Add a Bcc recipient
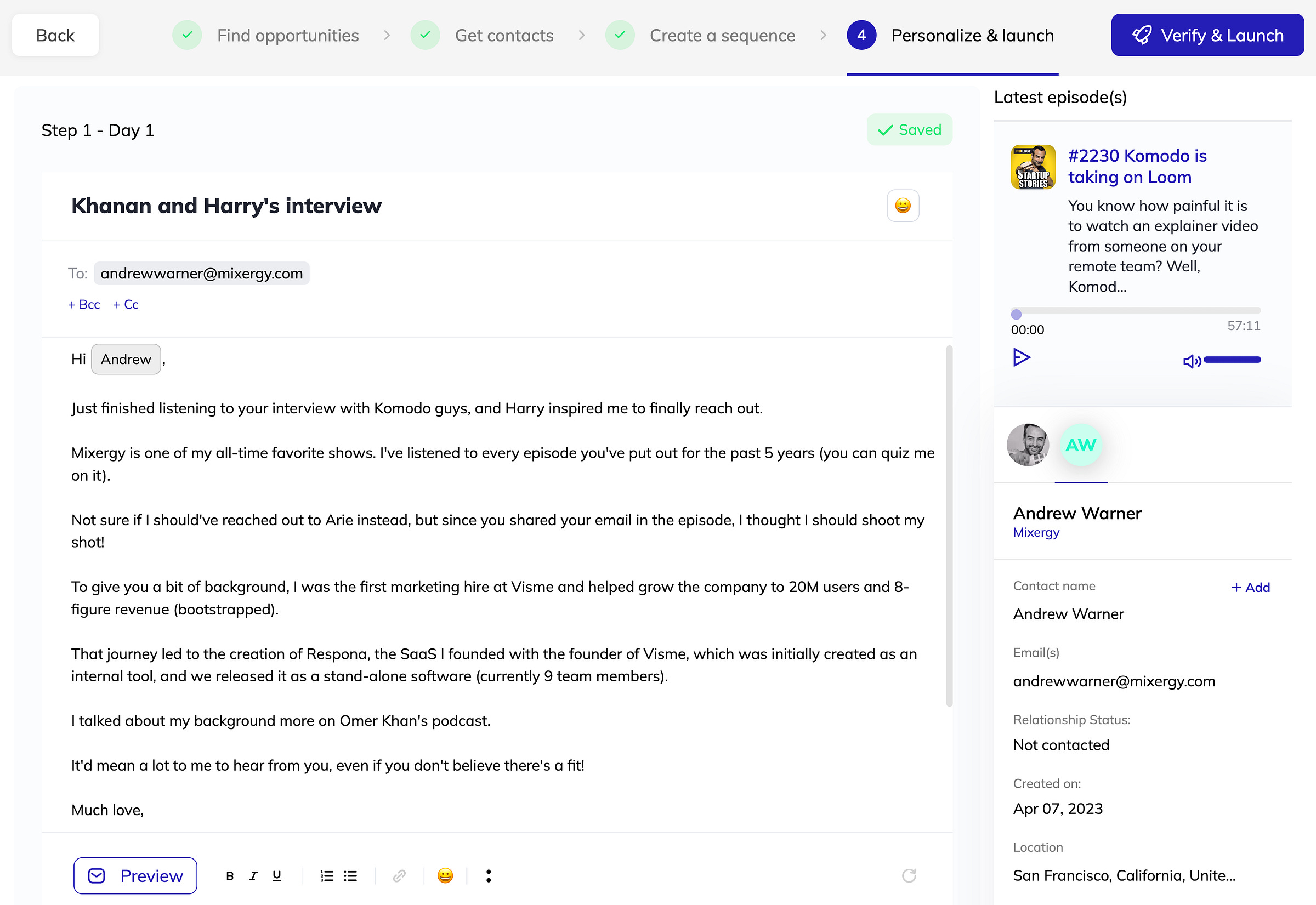1316x905 pixels. (84, 305)
